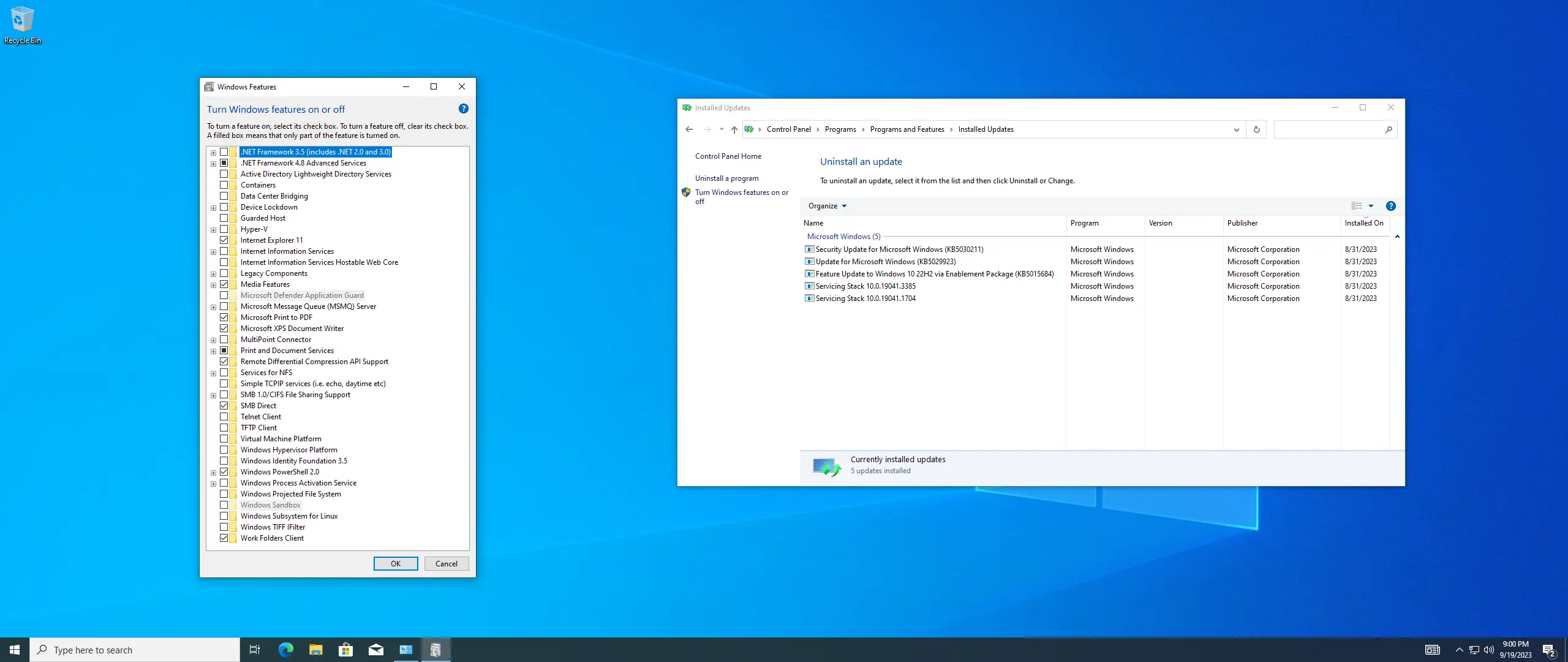Click the change view icon in toolbar
Screen dimensions: 1568x662
click(1357, 206)
